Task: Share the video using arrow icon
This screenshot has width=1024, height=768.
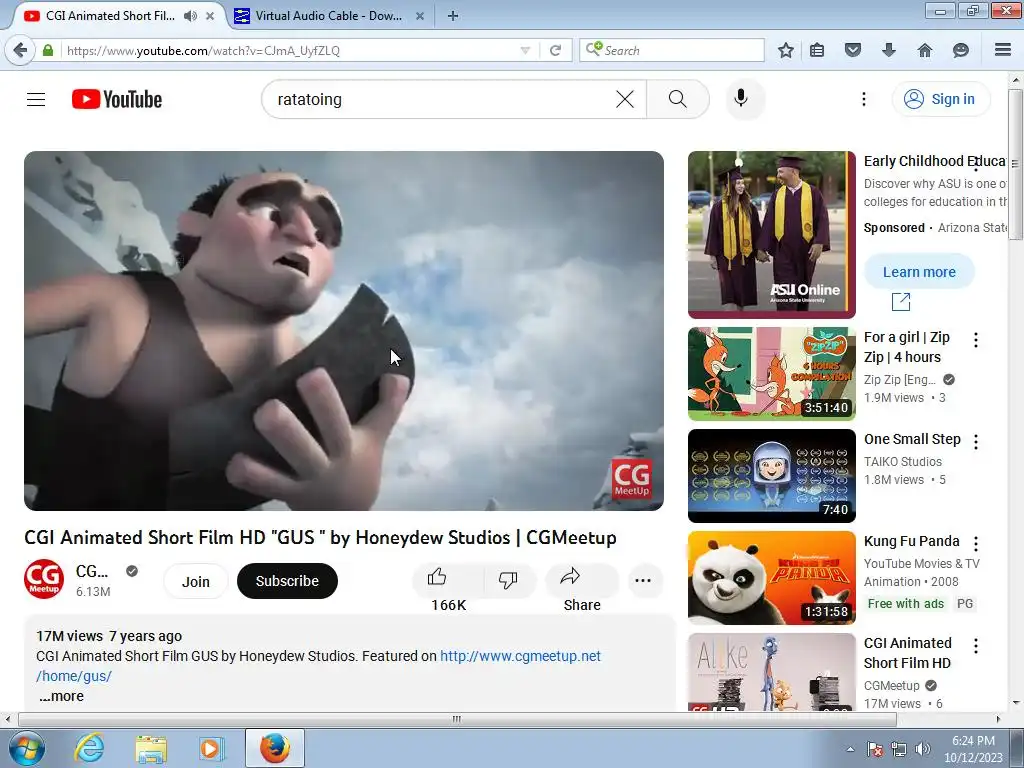Action: tap(570, 577)
